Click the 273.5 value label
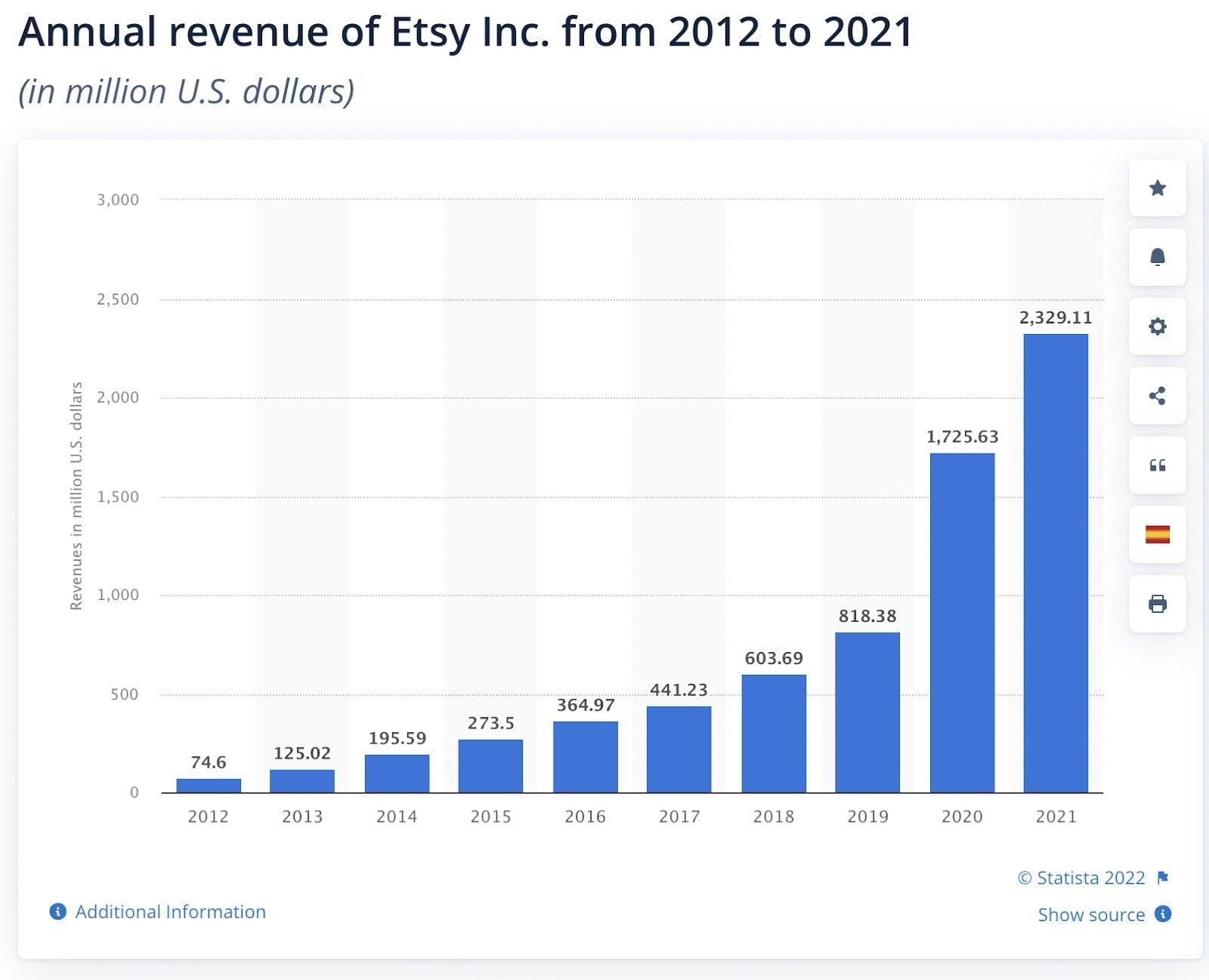Viewport: 1209px width, 980px height. [490, 723]
